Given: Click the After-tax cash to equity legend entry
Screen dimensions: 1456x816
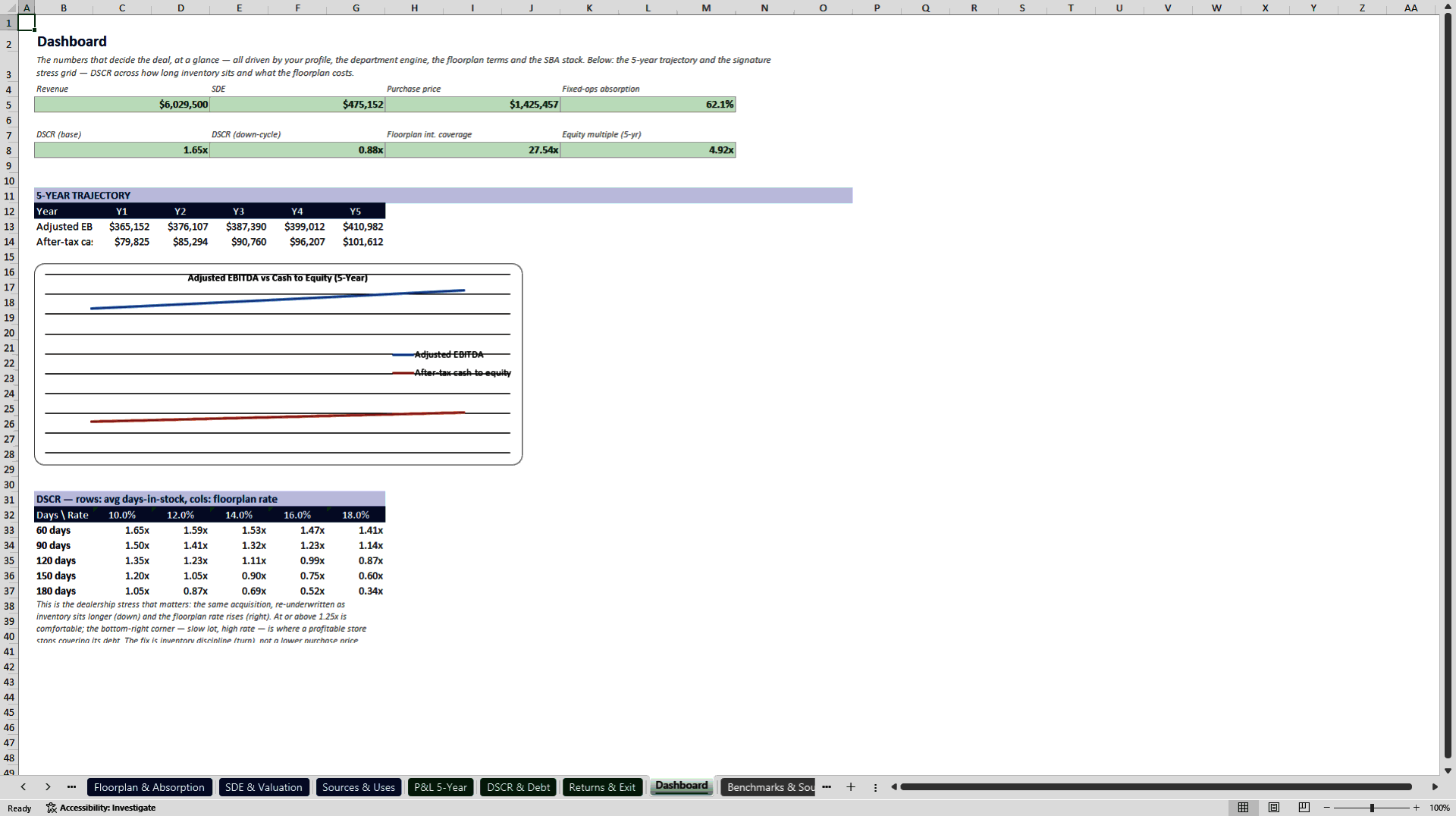Looking at the screenshot, I should (x=452, y=373).
